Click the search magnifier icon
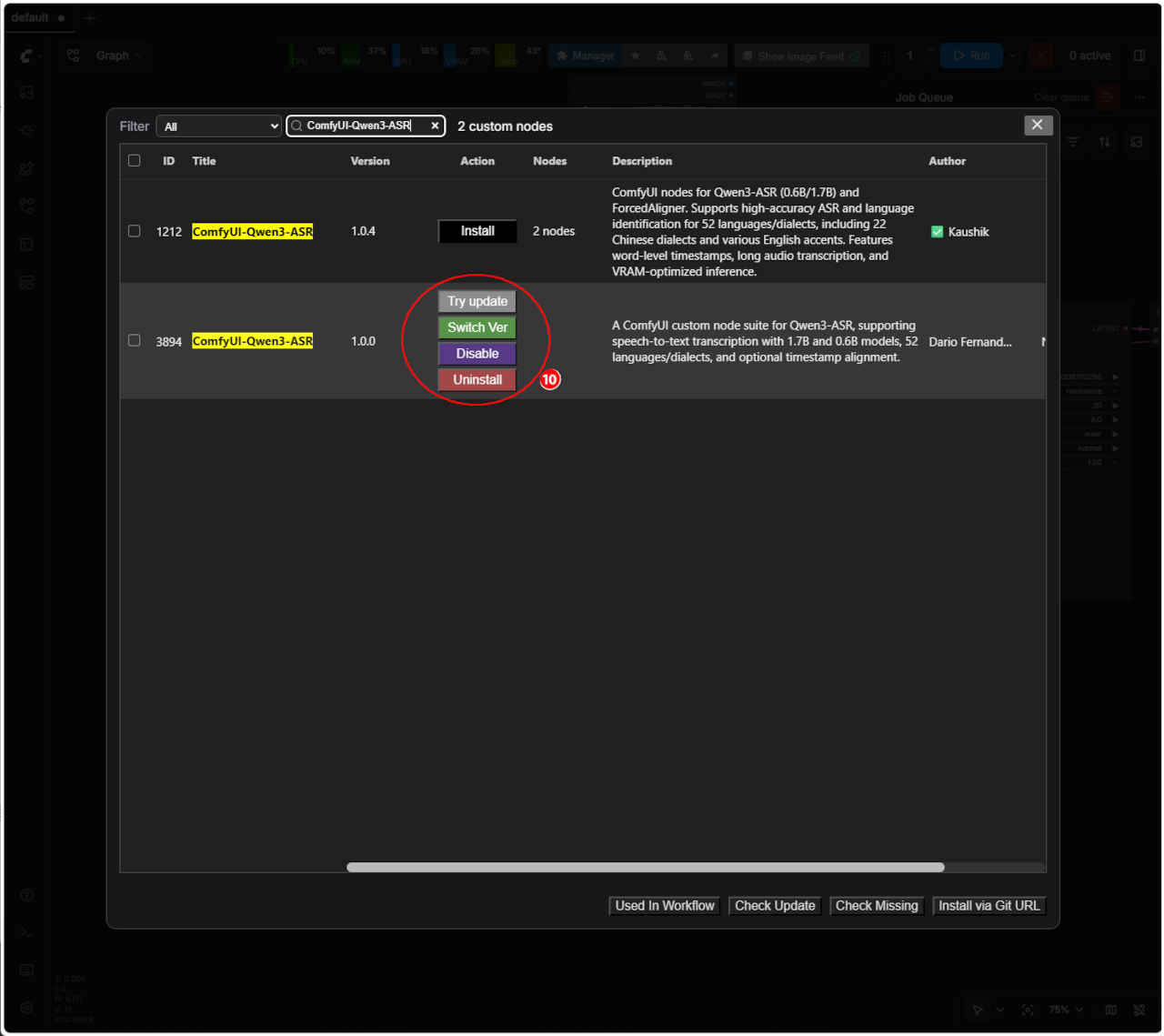 [x=296, y=126]
